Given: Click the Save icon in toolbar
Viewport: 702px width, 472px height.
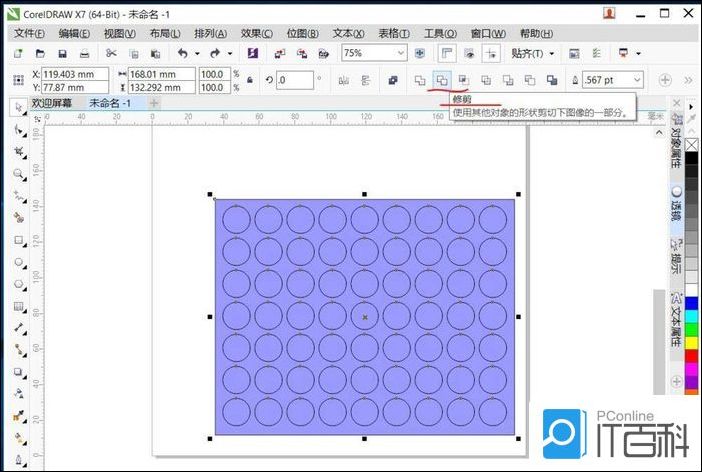Looking at the screenshot, I should (62, 53).
